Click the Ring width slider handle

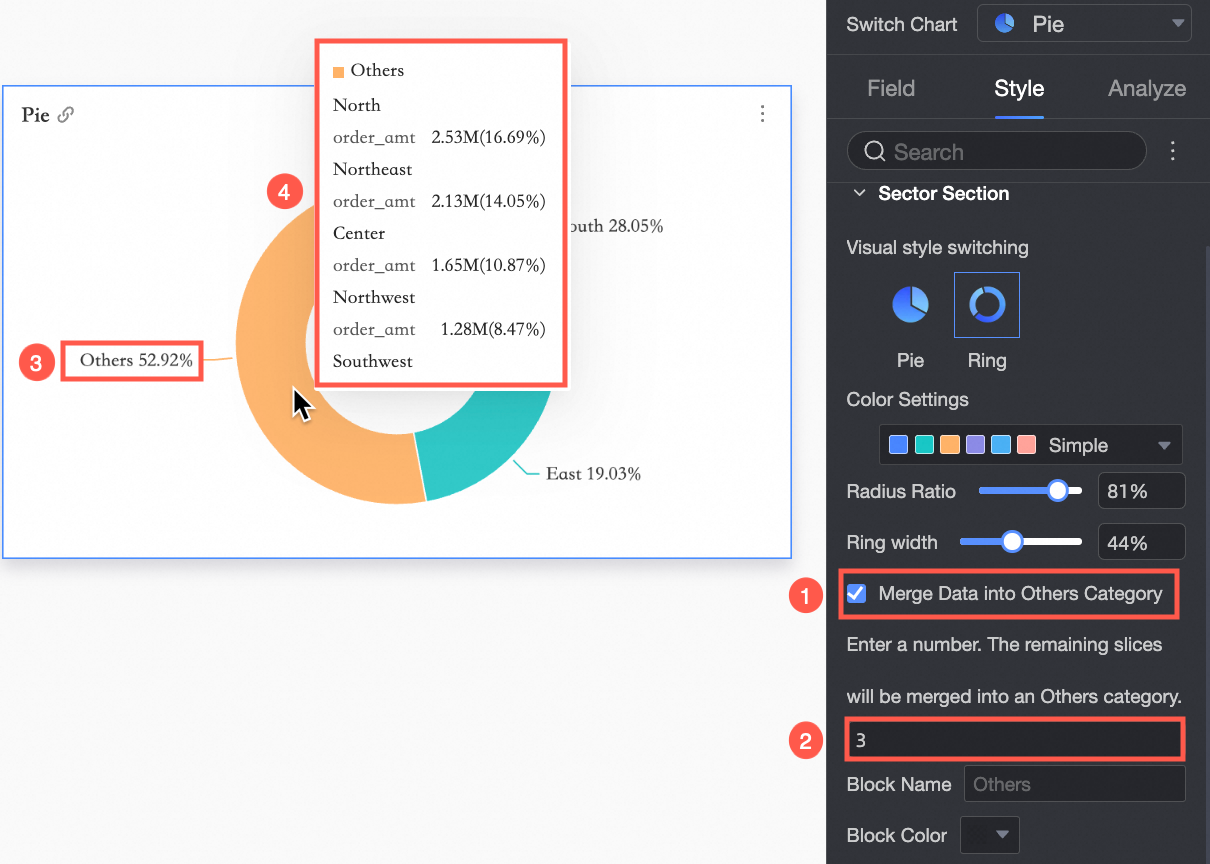(1012, 542)
